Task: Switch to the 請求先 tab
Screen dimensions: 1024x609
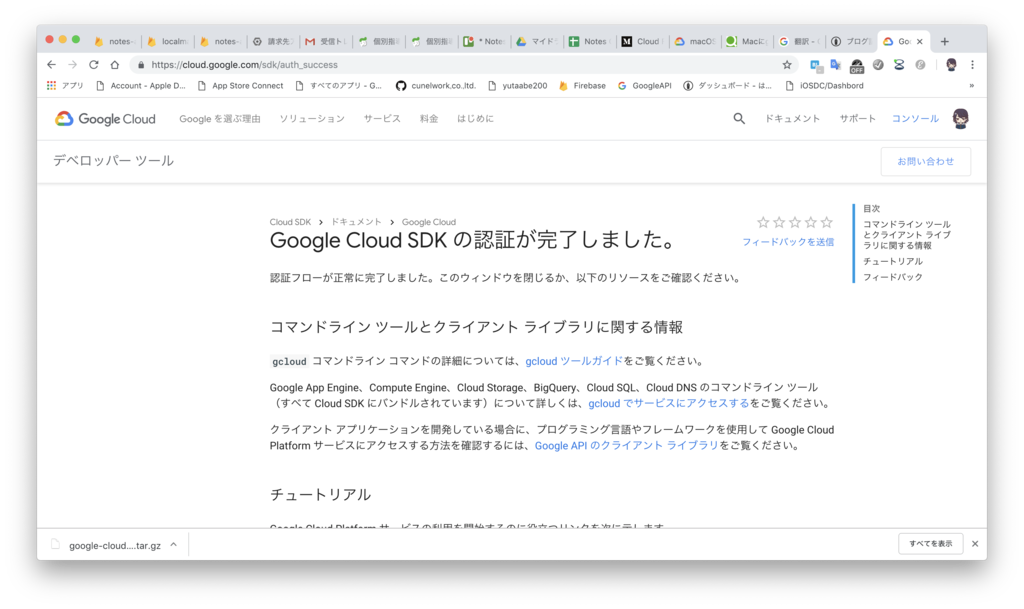Action: click(273, 41)
